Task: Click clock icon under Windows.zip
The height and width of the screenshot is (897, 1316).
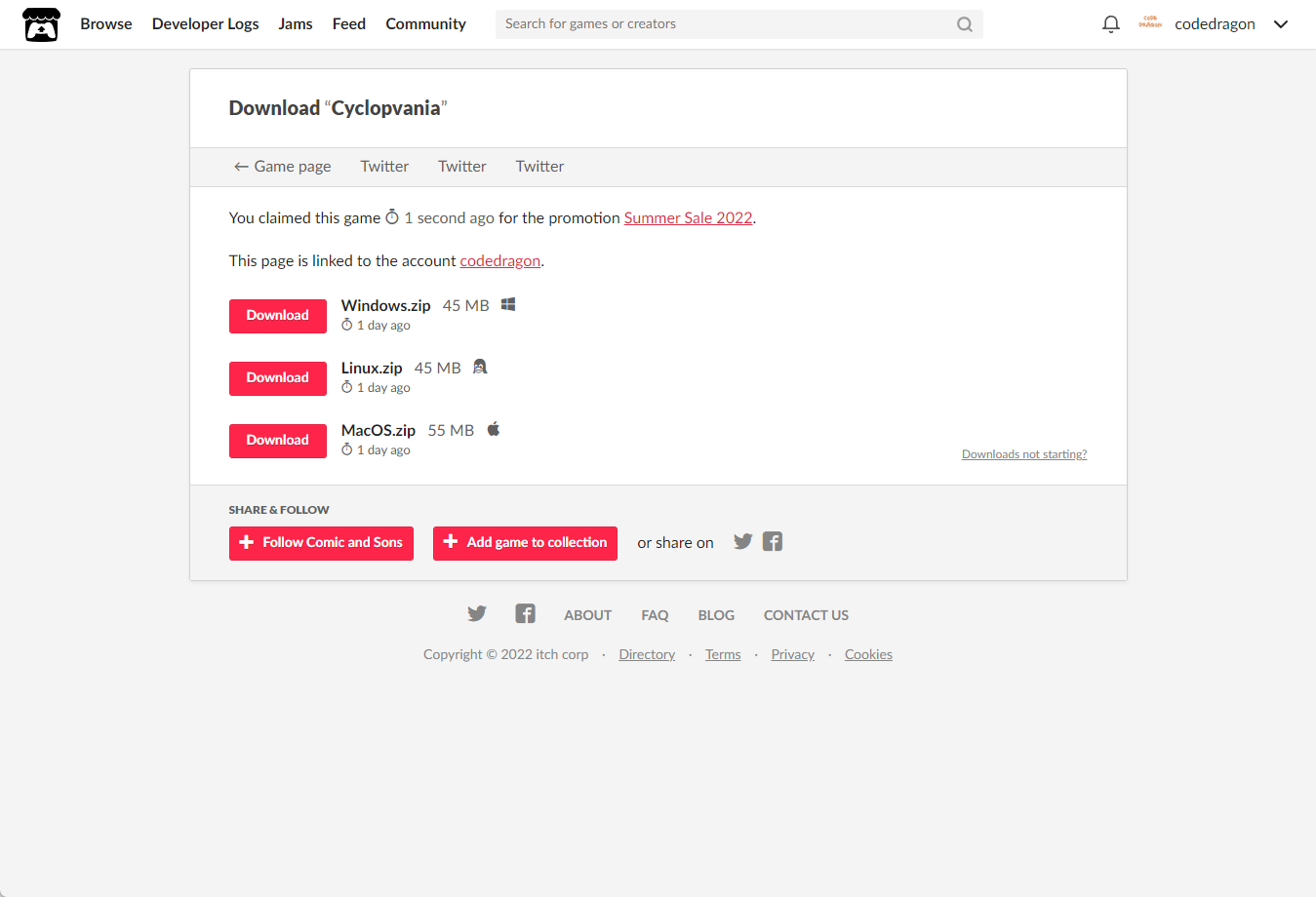Action: [x=346, y=325]
